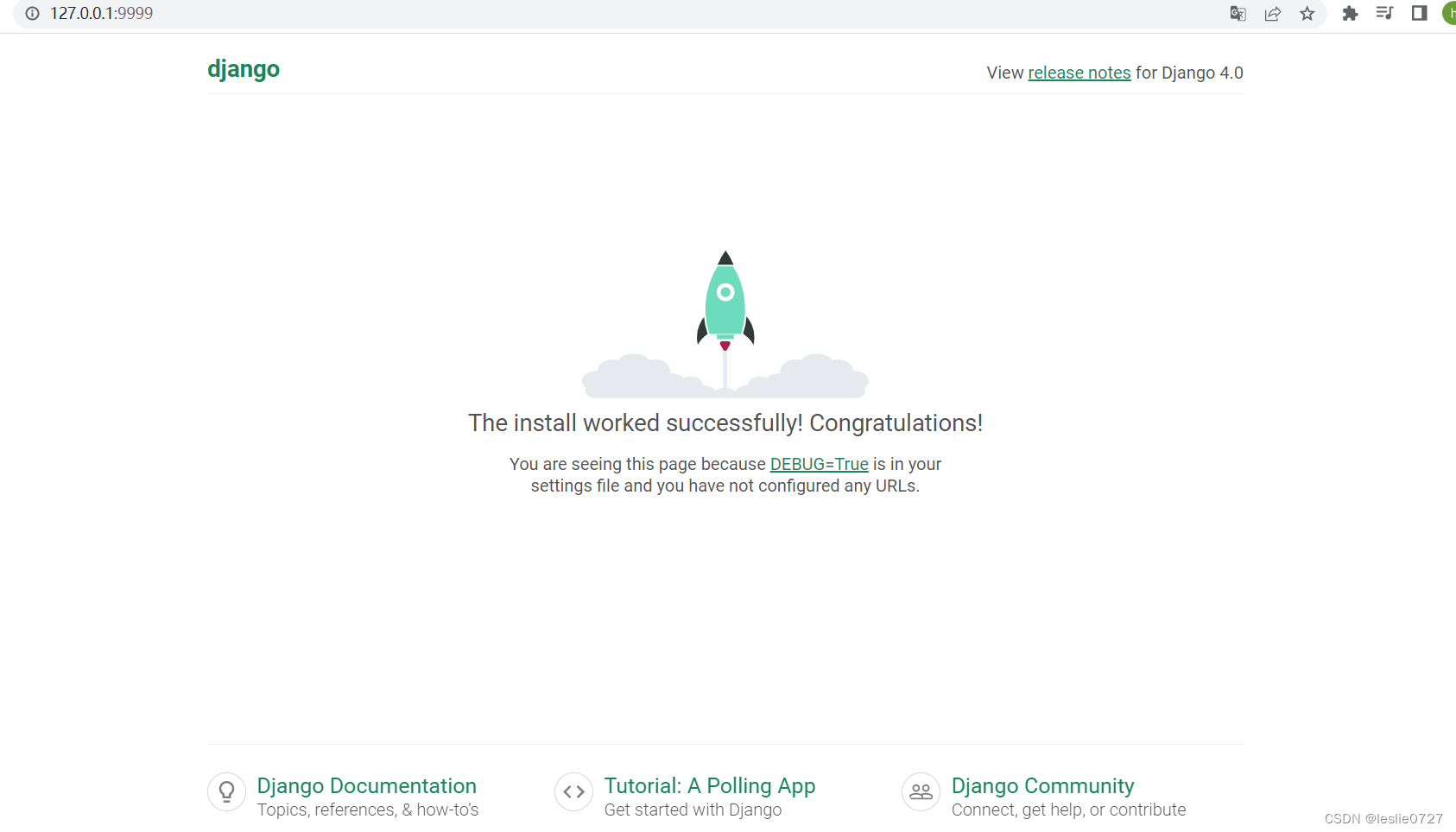1456x832 pixels.
Task: Open the extensions puzzle icon
Action: 1350,13
